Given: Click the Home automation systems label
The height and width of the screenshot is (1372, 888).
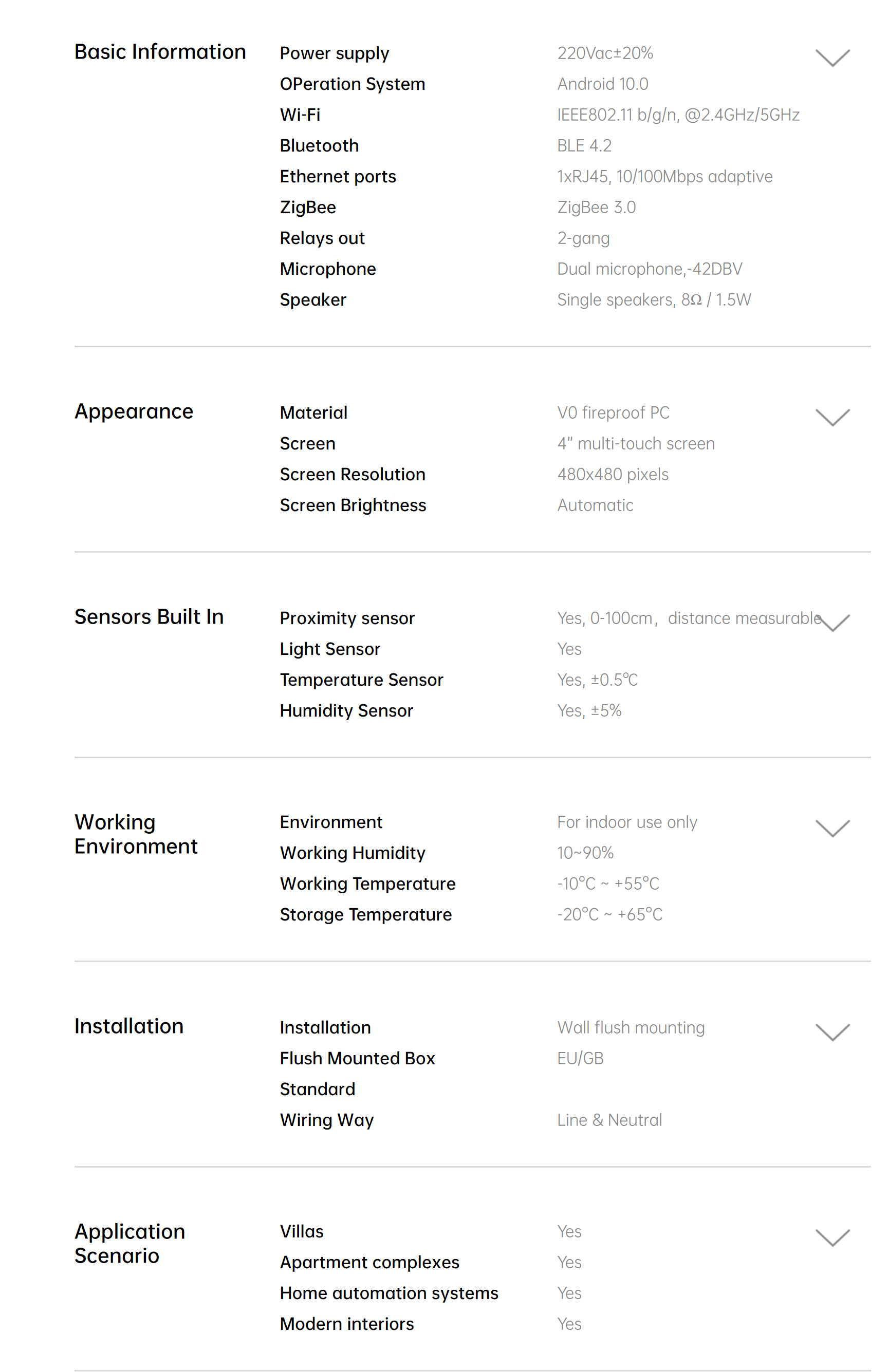Looking at the screenshot, I should tap(388, 1293).
